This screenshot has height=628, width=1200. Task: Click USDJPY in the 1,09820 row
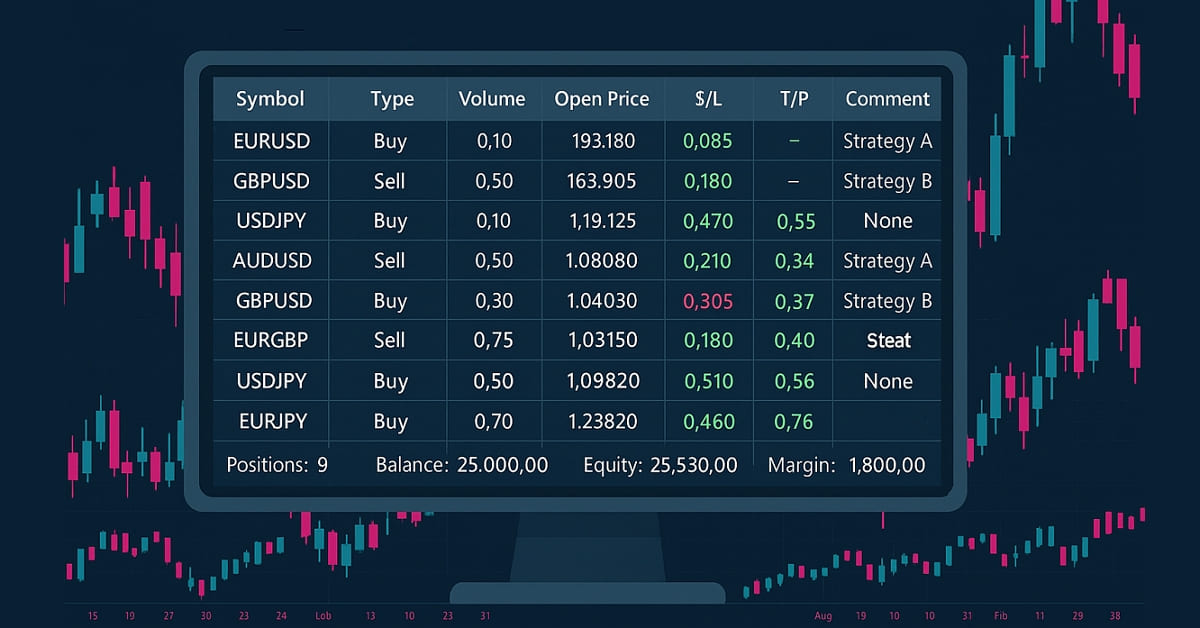click(x=272, y=381)
